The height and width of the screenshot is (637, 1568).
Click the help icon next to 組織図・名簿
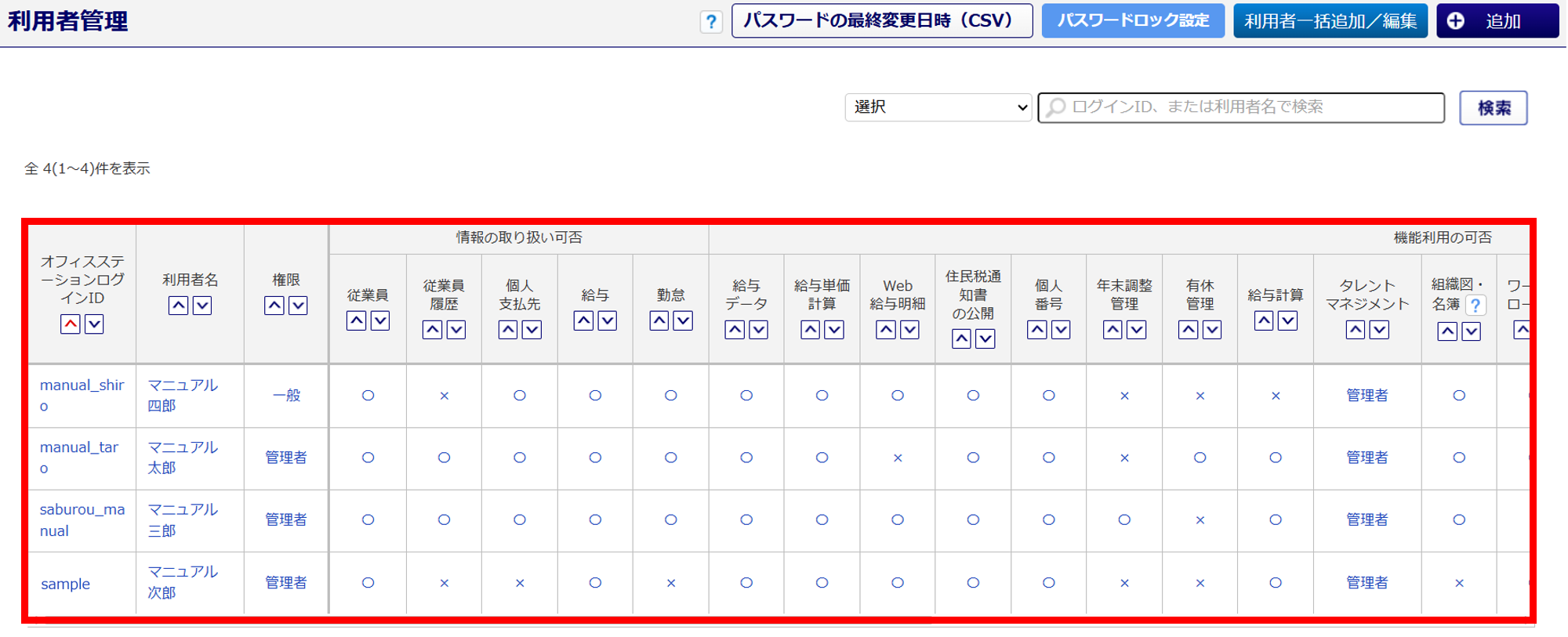click(x=1475, y=305)
